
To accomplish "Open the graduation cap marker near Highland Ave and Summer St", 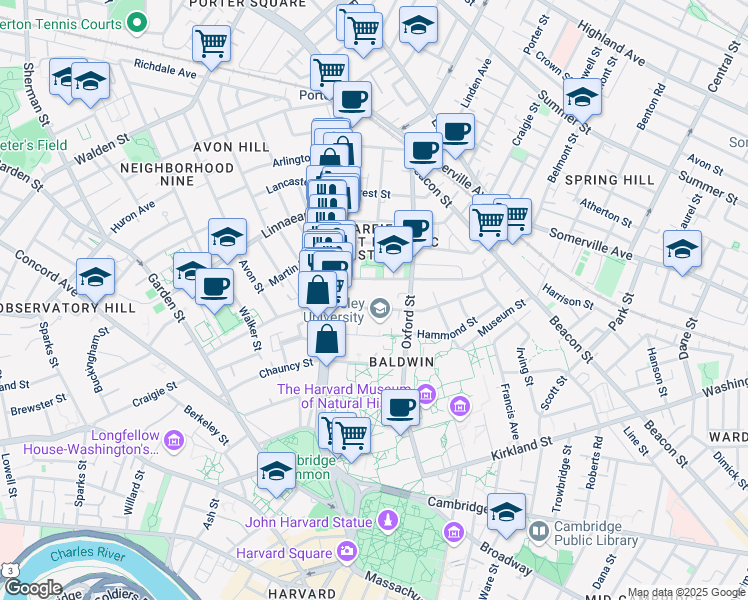I will [582, 97].
